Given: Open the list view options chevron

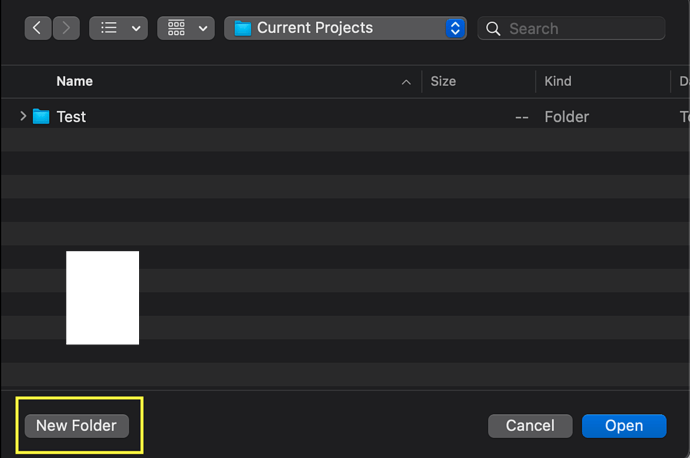Looking at the screenshot, I should coord(137,28).
